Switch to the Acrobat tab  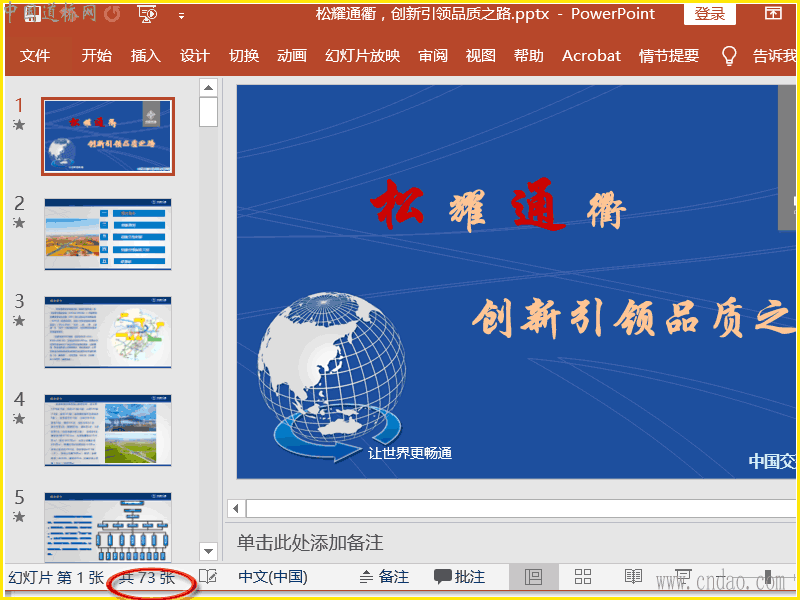(x=591, y=56)
